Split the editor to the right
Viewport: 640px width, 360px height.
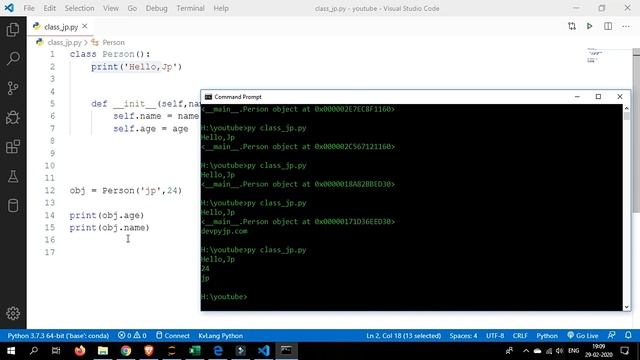pyautogui.click(x=608, y=26)
